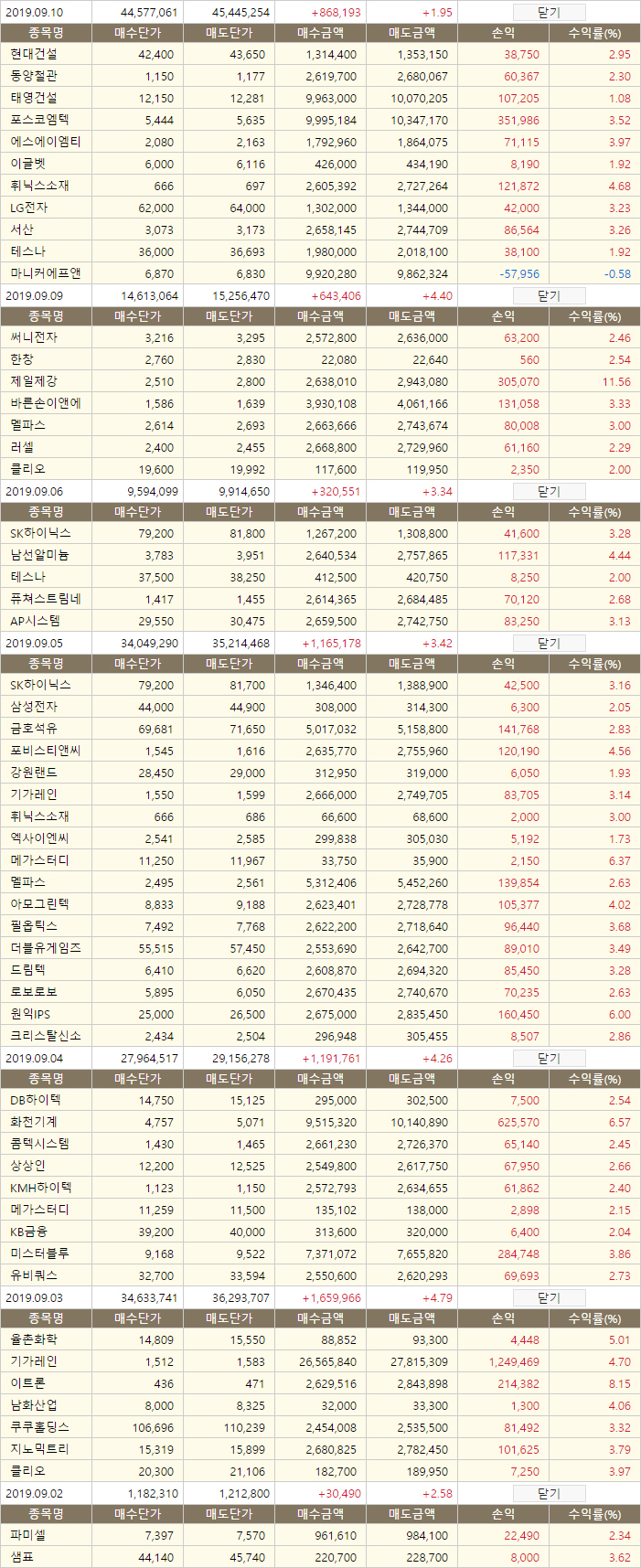Select the -0.58 return rate cell
The width and height of the screenshot is (641, 1568).
(x=617, y=273)
